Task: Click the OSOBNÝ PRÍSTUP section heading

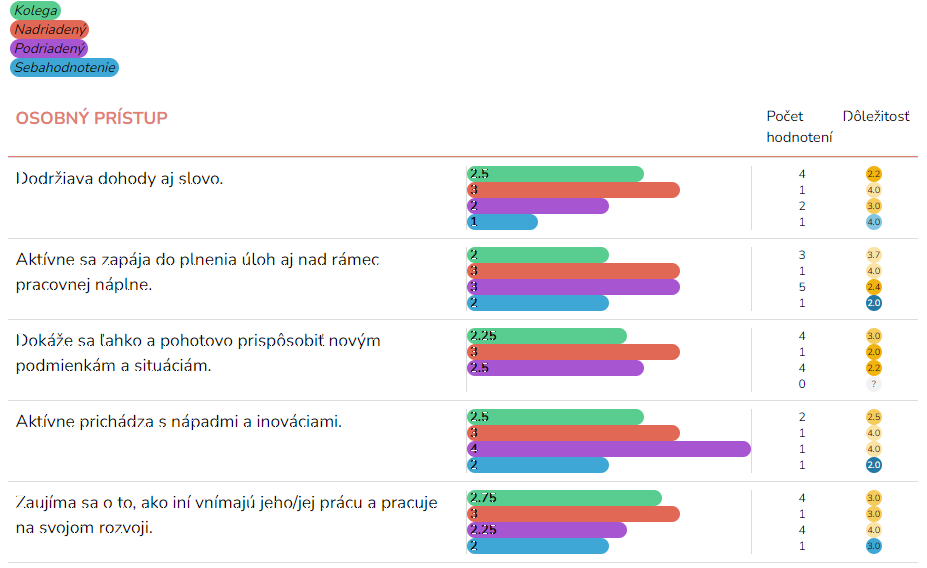Action: tap(92, 118)
